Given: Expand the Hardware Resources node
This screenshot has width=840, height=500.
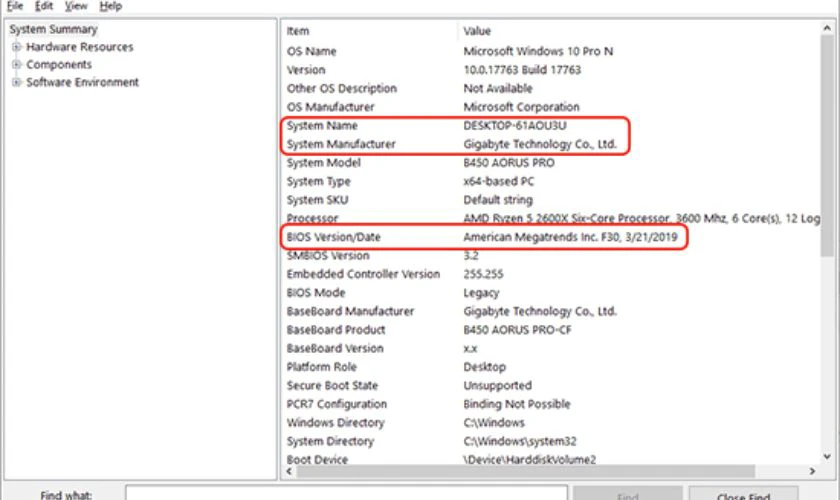Looking at the screenshot, I should click(x=16, y=47).
